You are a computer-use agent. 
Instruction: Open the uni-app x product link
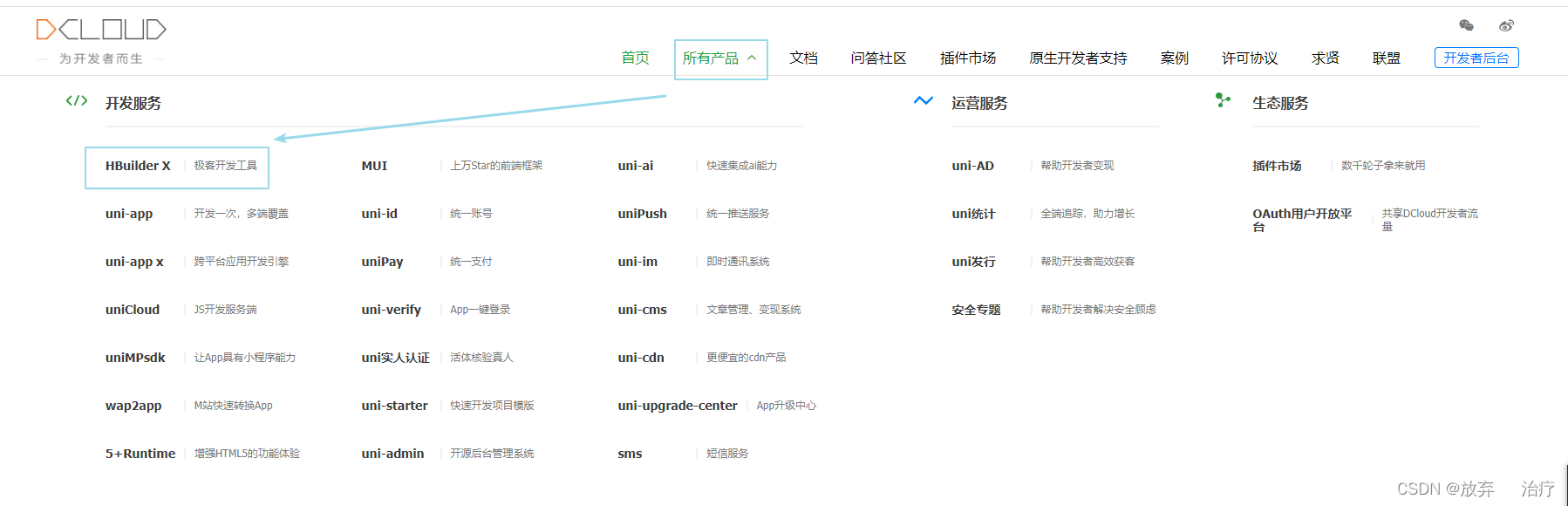click(134, 262)
